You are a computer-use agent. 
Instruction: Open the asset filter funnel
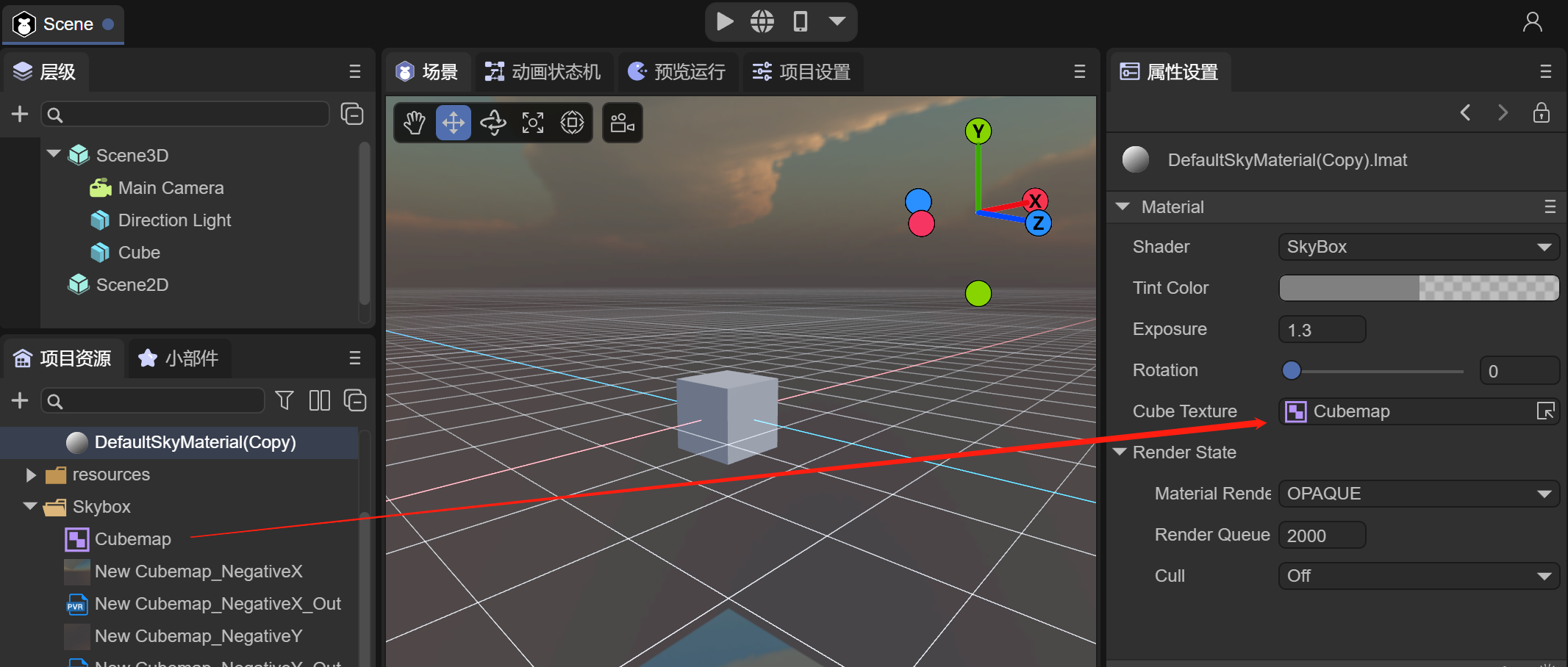(284, 400)
